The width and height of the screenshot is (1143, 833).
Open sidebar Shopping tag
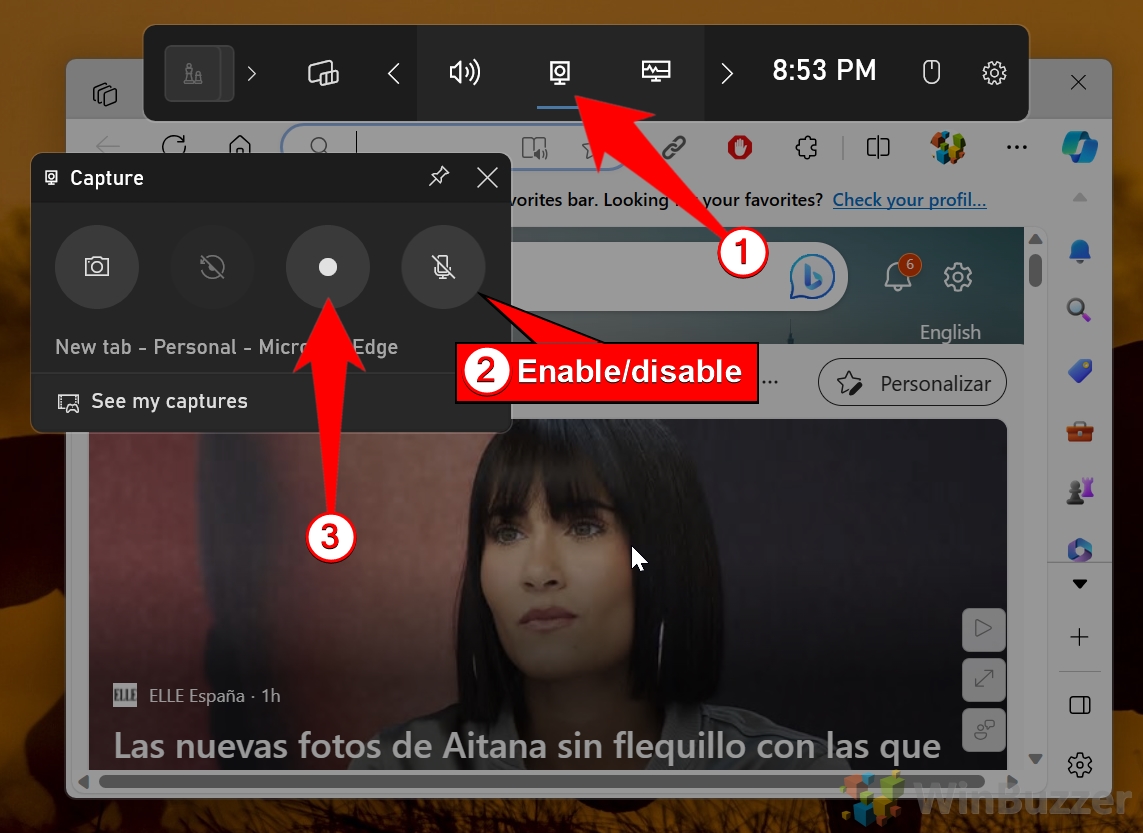(1080, 371)
